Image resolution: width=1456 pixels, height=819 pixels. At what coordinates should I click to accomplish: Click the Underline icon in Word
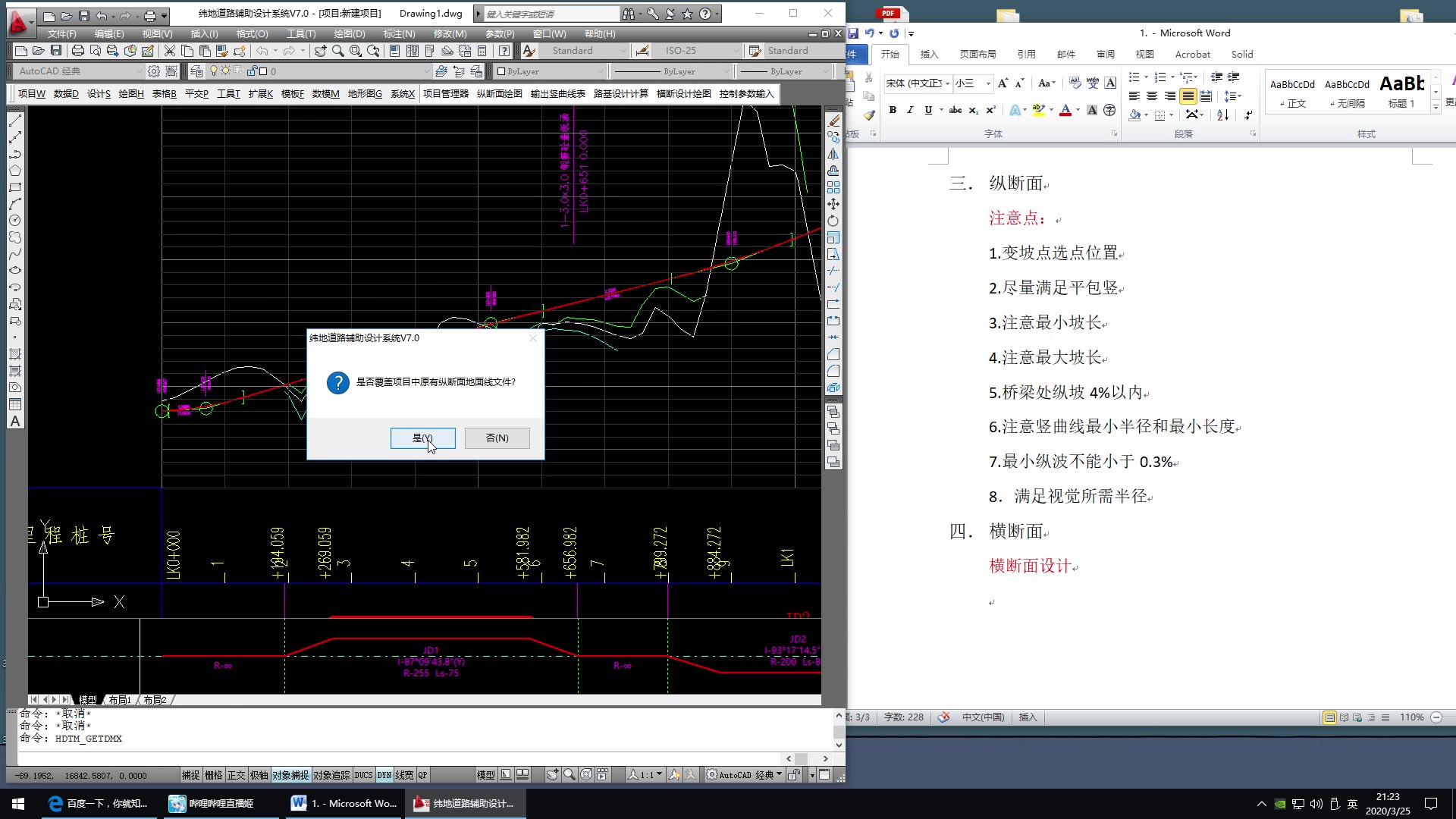[x=928, y=111]
